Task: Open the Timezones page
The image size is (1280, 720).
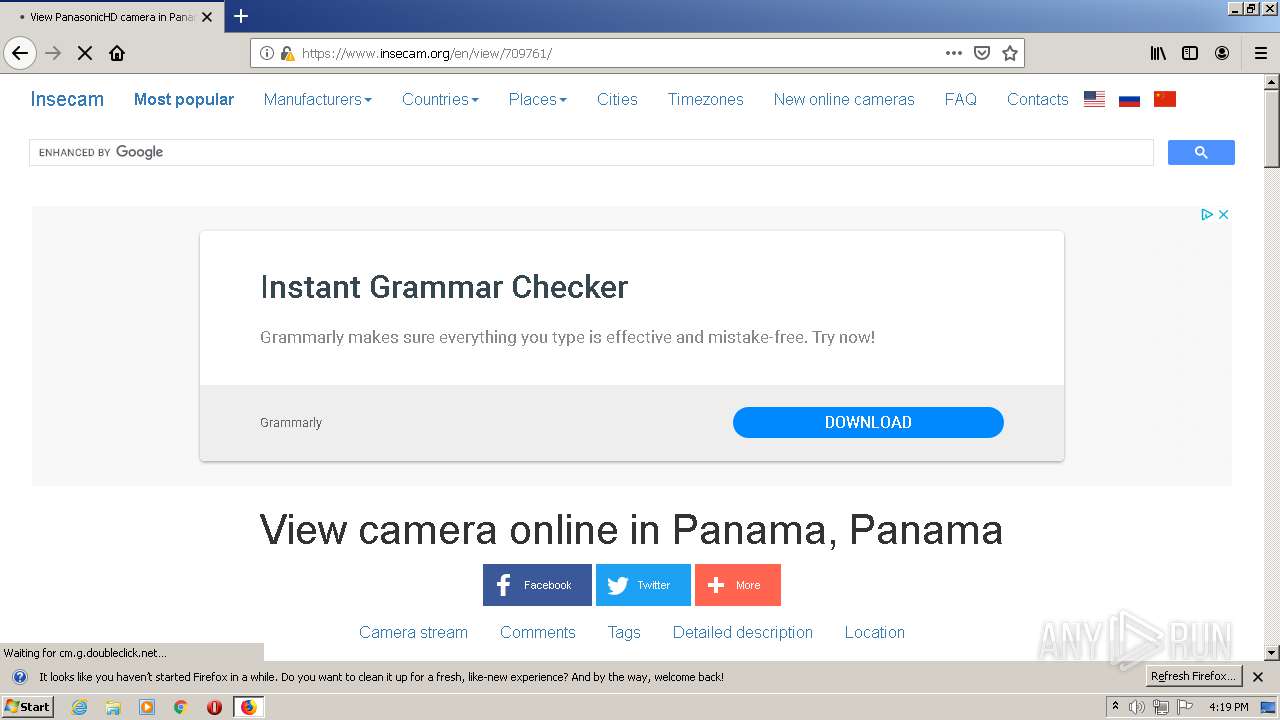Action: (x=706, y=99)
